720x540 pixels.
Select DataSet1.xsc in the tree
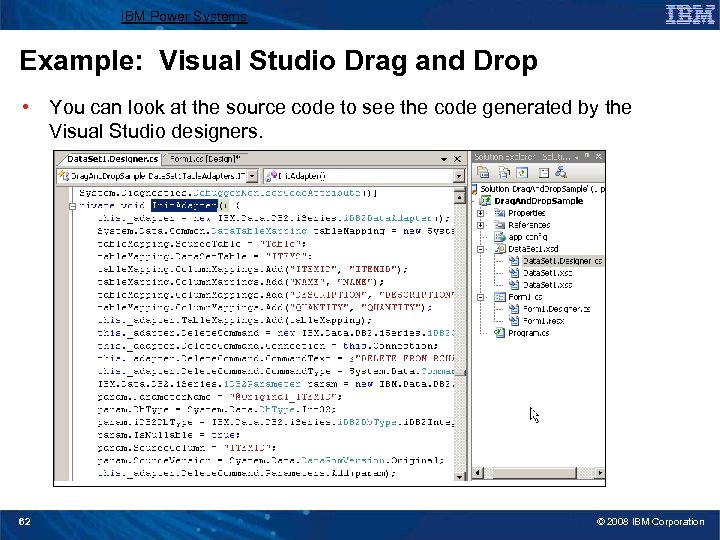tap(547, 273)
